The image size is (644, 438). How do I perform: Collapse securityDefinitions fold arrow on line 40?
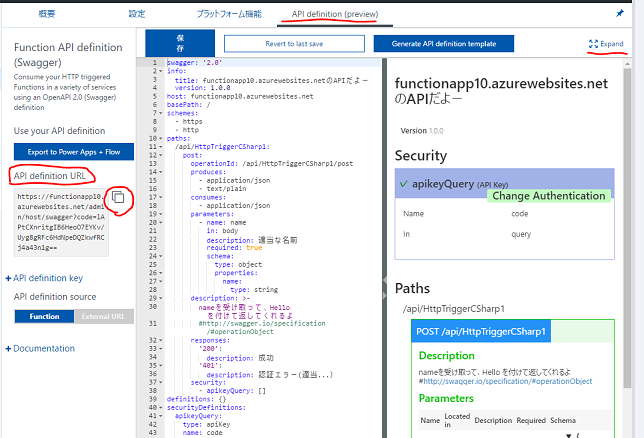(161, 408)
